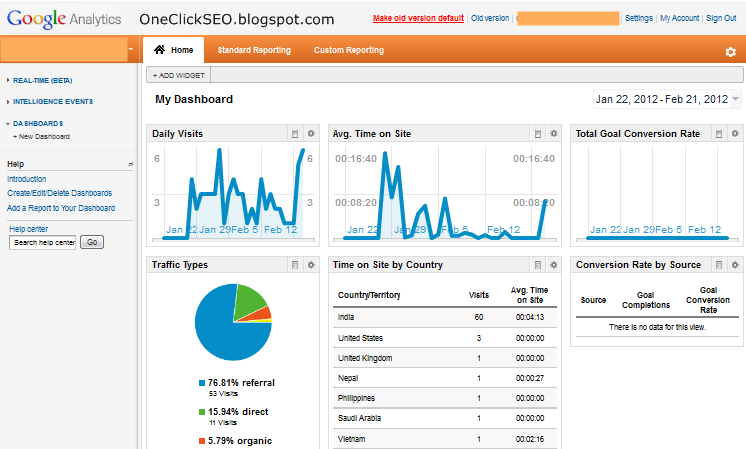
Task: Collapse the Help panel minimize icon
Action: click(x=130, y=164)
